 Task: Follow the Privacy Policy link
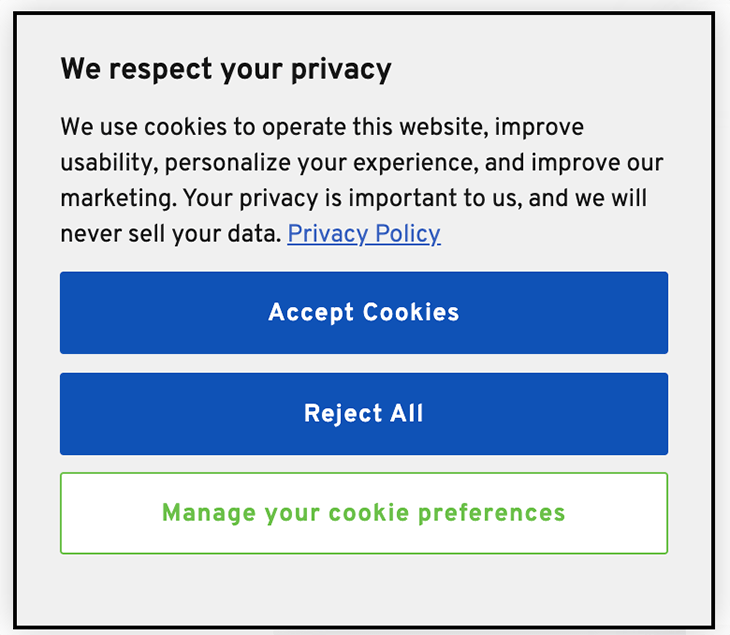(x=364, y=234)
